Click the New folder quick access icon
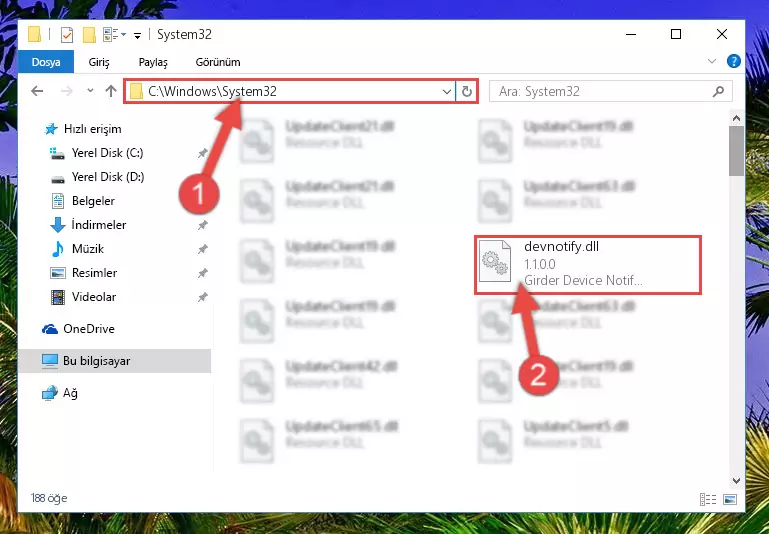769x534 pixels. [89, 35]
